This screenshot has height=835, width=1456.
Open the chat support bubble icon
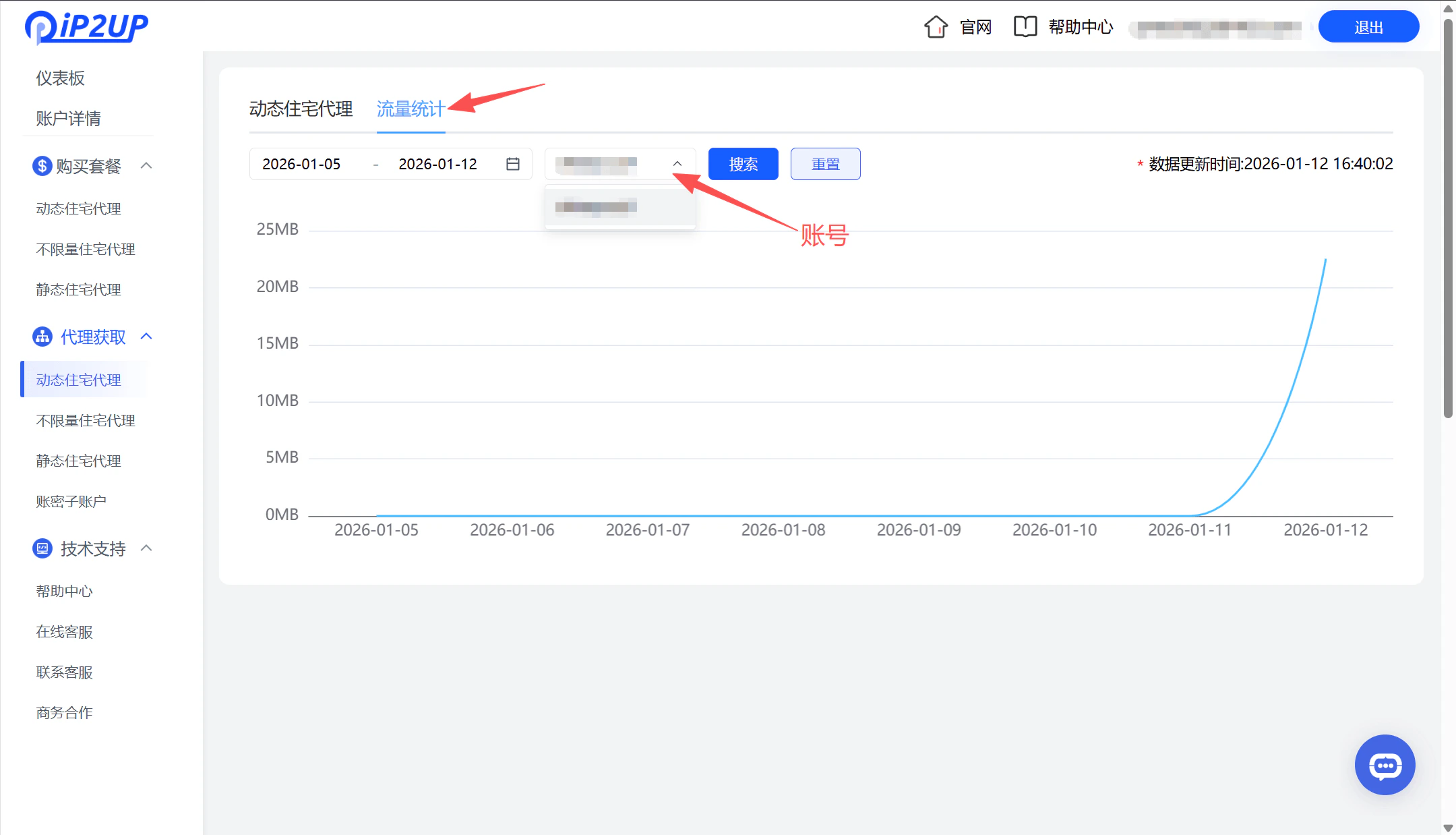[1385, 765]
